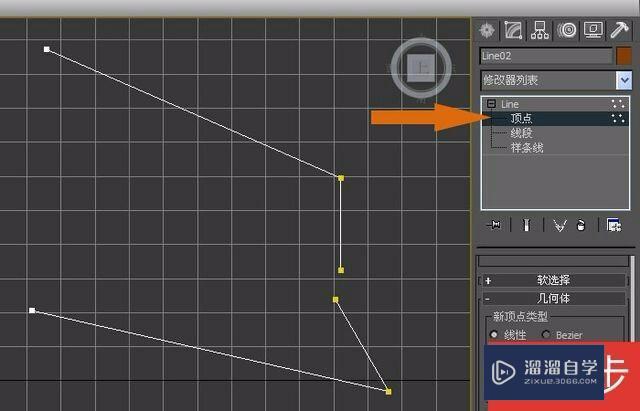Toggle Show End Result button
This screenshot has width=640, height=411.
click(527, 225)
